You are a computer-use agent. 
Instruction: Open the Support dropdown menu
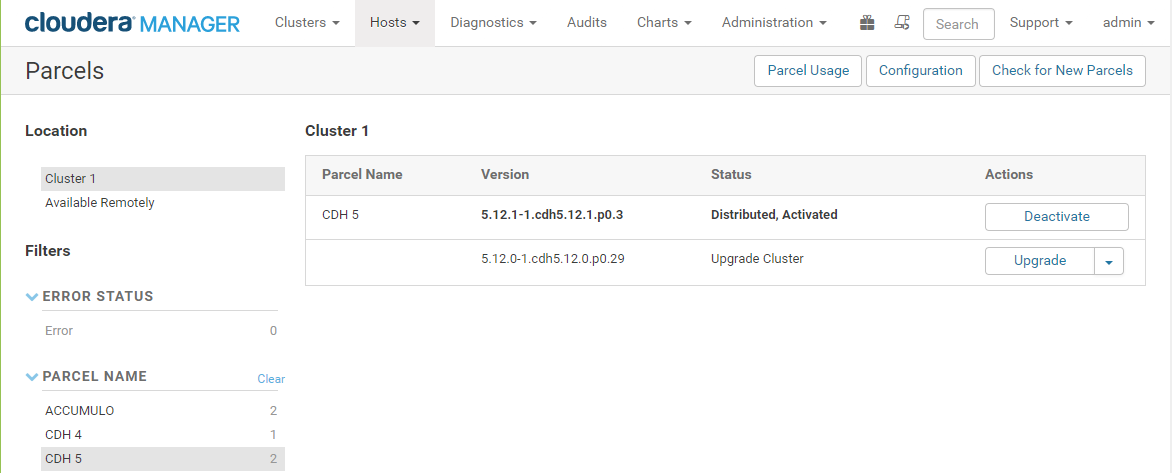coord(1041,23)
